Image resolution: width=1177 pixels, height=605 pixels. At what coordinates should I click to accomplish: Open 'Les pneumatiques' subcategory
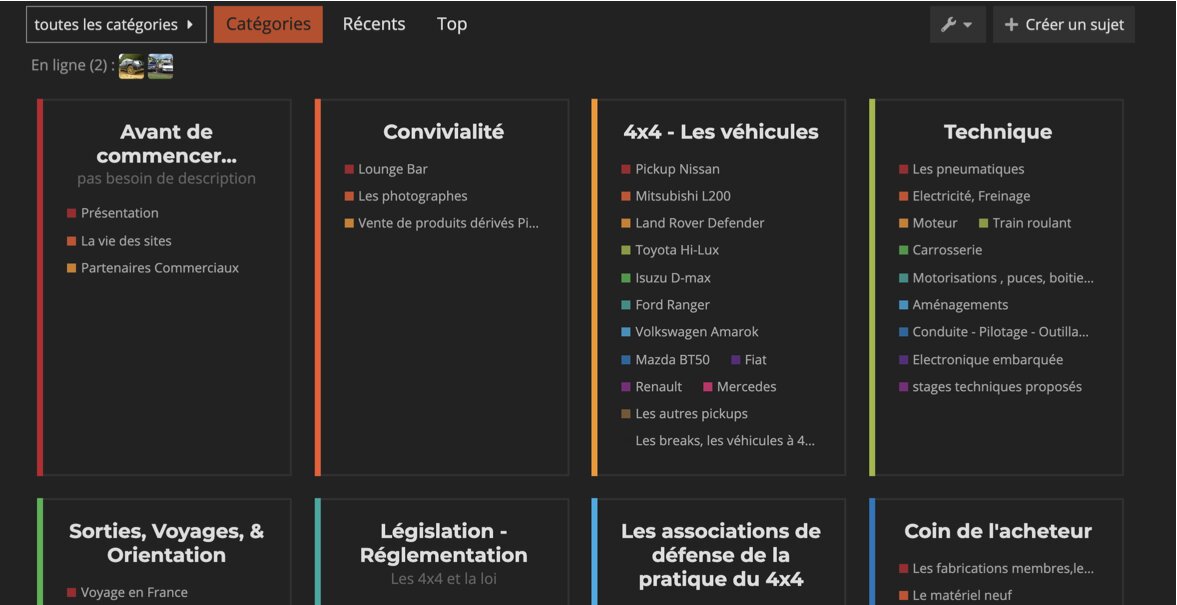962,170
